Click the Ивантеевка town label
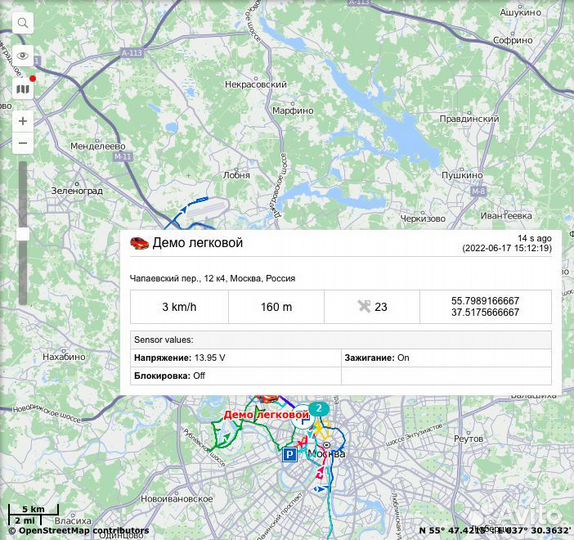 tap(506, 216)
